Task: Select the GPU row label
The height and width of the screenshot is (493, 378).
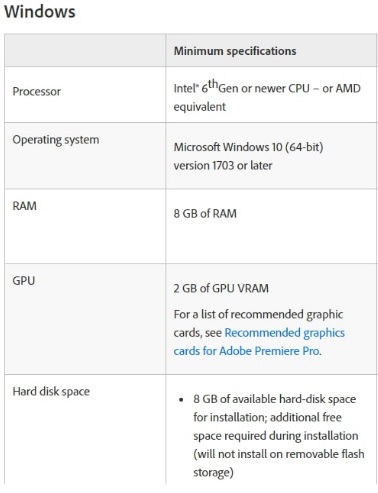Action: pyautogui.click(x=23, y=281)
